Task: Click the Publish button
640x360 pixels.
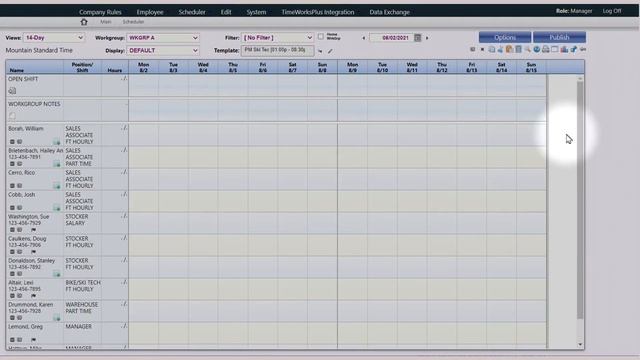Action: [x=559, y=37]
